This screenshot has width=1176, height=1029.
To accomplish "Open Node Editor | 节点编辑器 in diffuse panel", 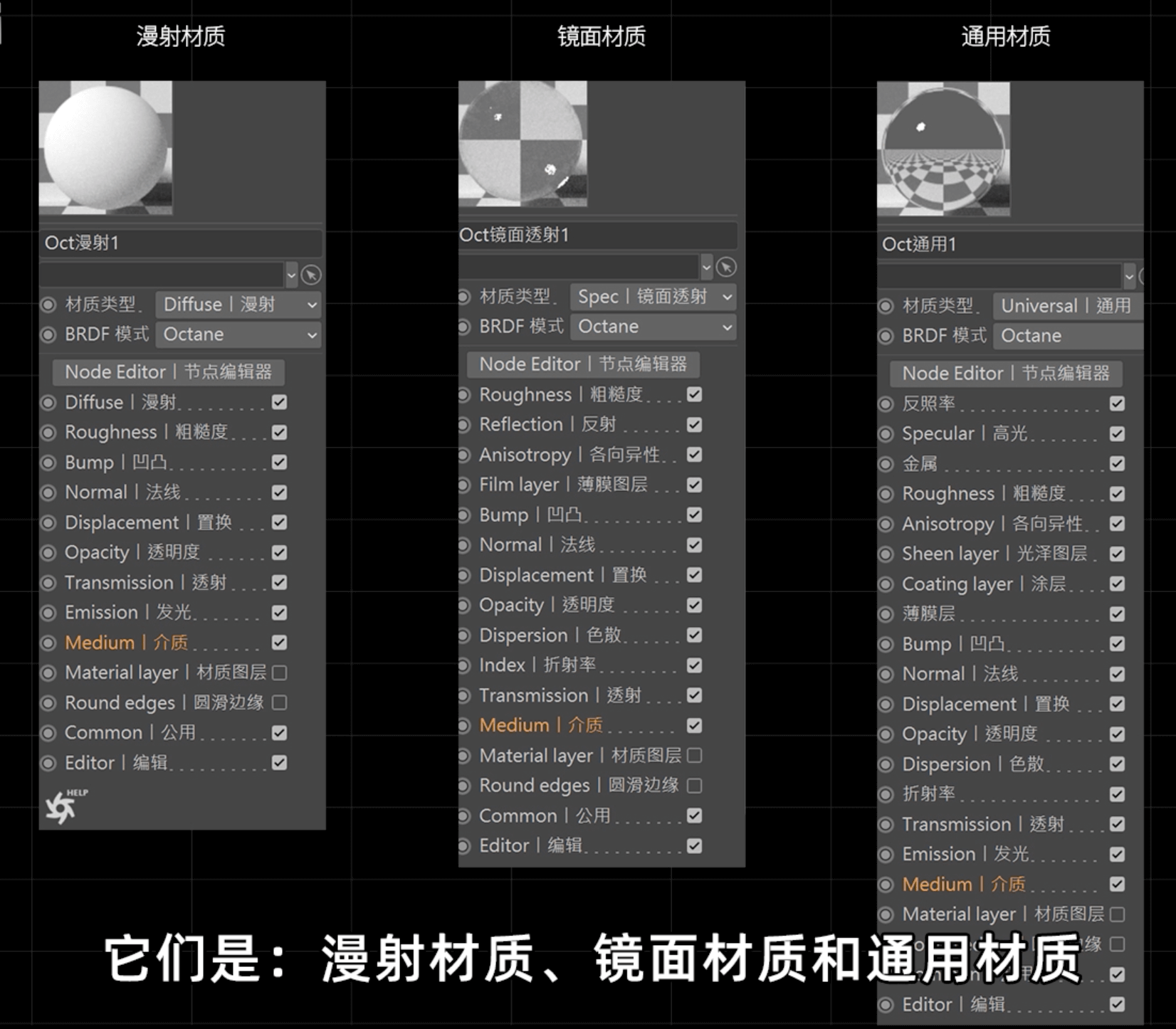I will 168,372.
